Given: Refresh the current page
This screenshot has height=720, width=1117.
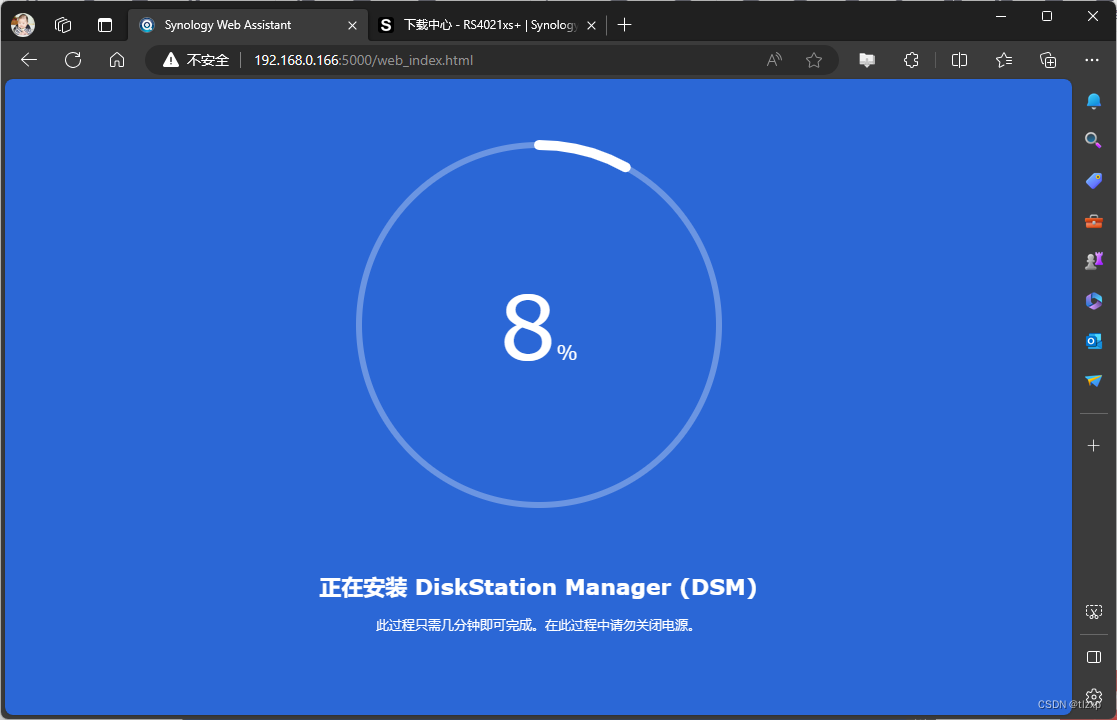Looking at the screenshot, I should (73, 60).
